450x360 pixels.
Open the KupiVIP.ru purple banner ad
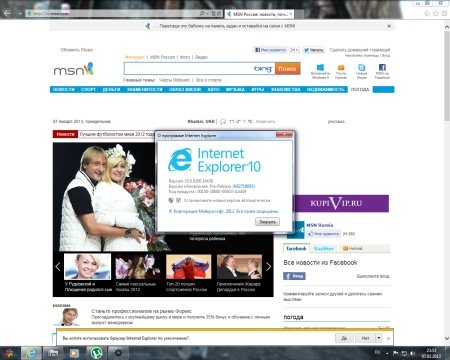pos(341,203)
